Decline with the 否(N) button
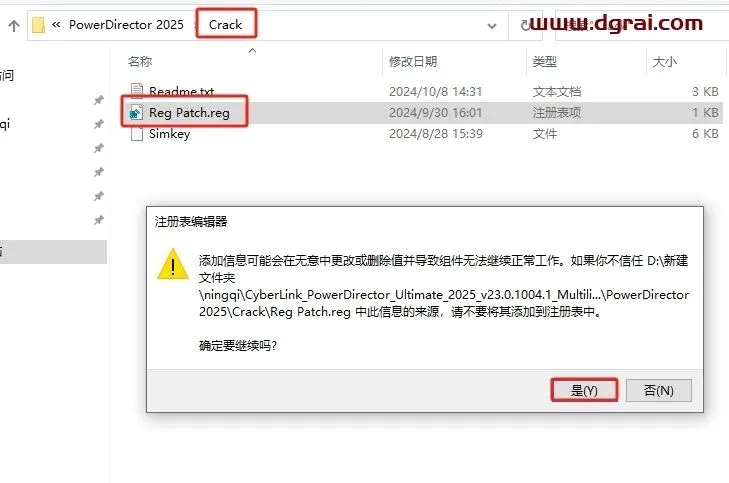The image size is (729, 483). click(658, 390)
